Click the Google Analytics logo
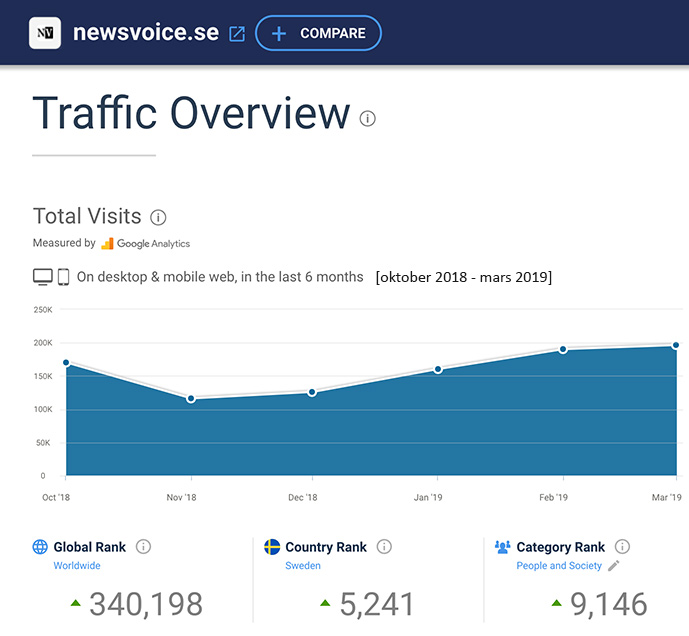689x636 pixels. (x=145, y=243)
